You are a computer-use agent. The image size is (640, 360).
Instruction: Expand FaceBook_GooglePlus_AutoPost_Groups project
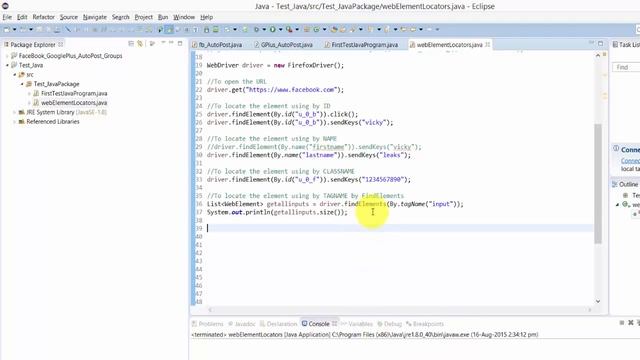[x=7, y=56]
